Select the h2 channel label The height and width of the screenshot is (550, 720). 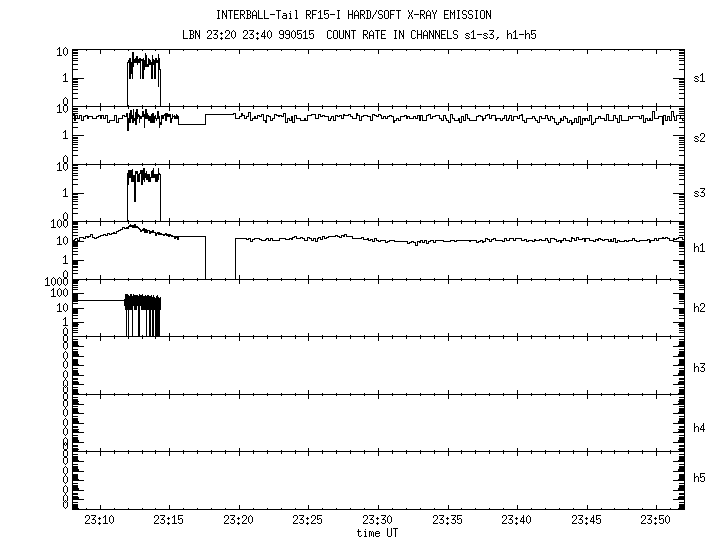click(700, 308)
